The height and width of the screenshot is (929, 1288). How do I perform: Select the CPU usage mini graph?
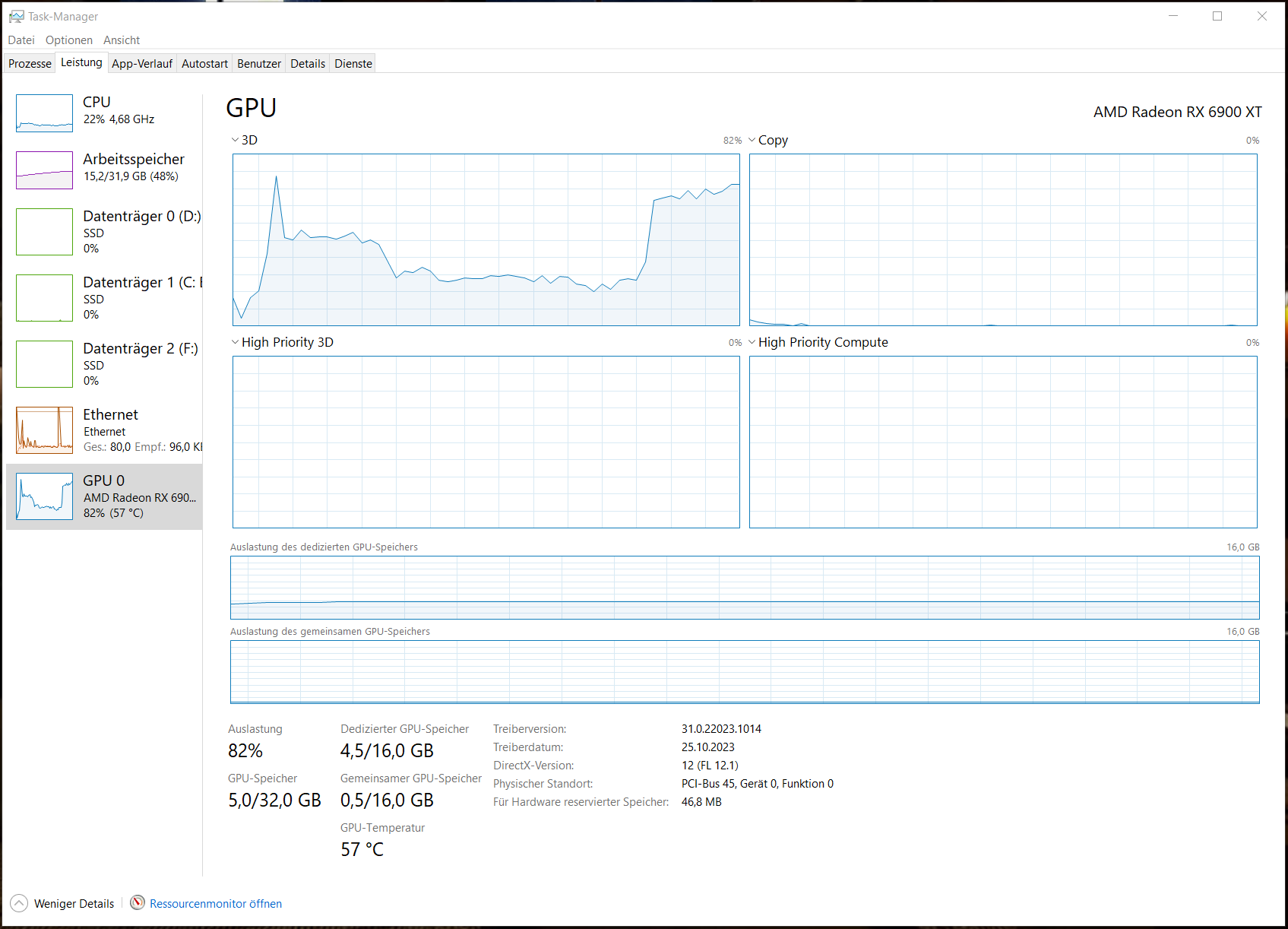pos(44,113)
